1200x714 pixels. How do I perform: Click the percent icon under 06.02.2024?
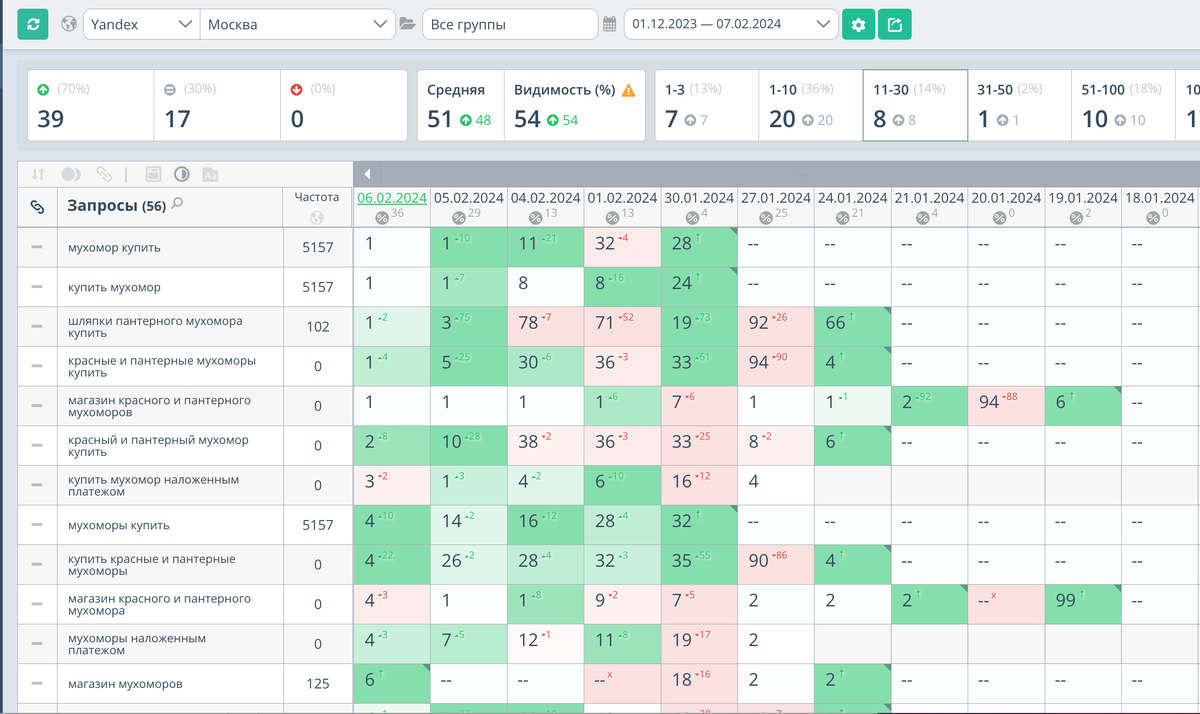coord(382,217)
